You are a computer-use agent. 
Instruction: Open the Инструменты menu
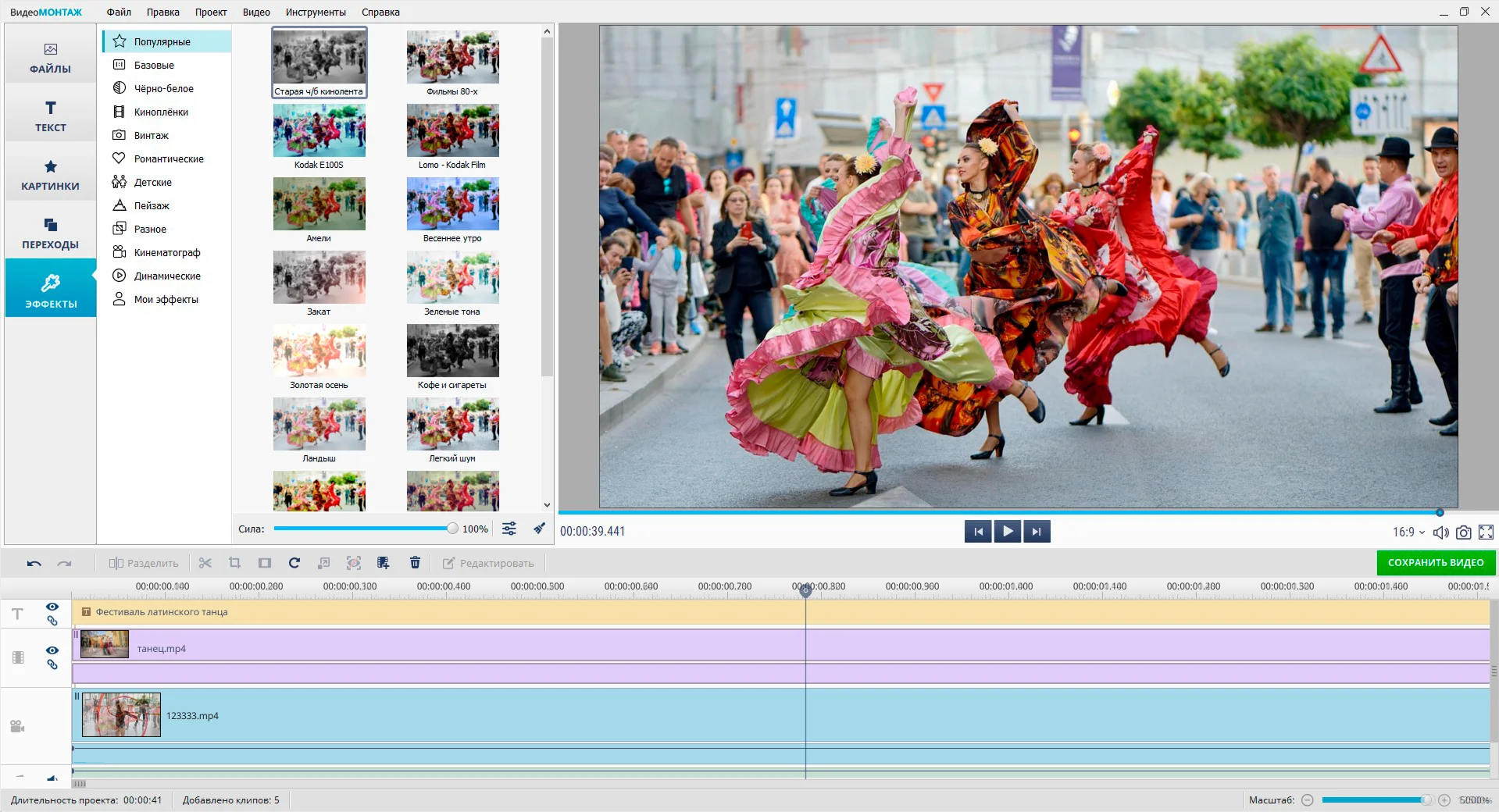(x=316, y=12)
